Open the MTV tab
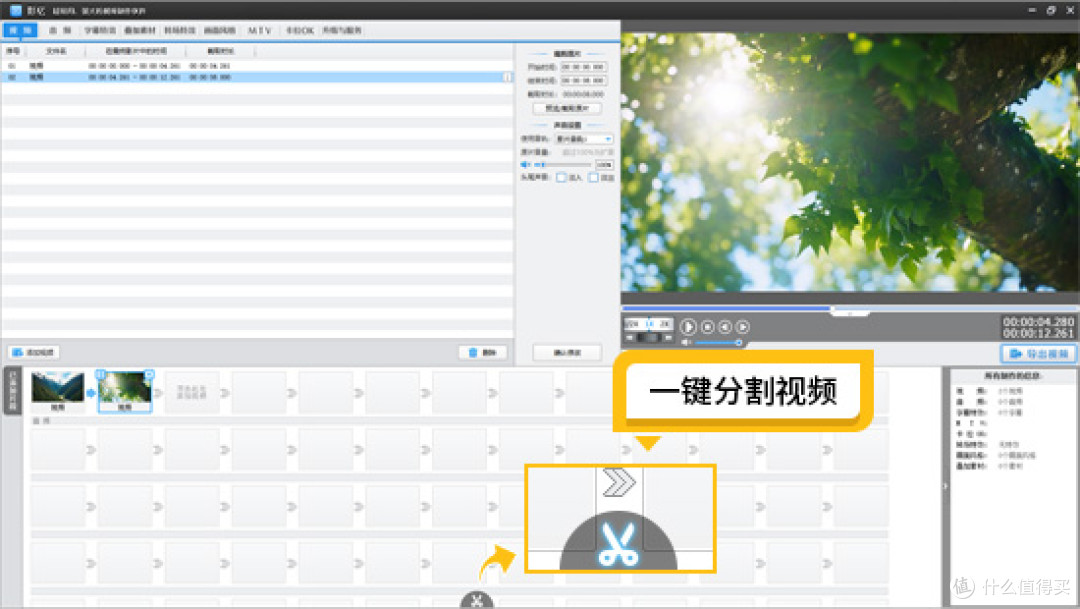 tap(260, 30)
